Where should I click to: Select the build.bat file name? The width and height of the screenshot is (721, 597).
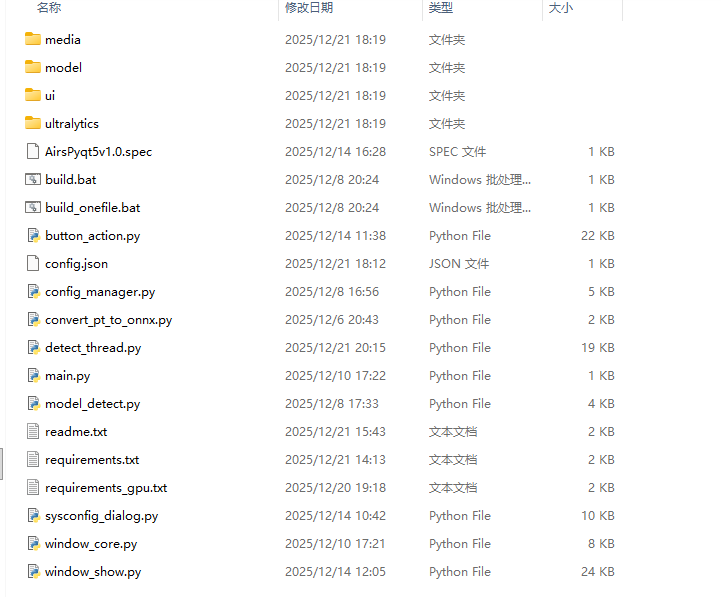(x=71, y=180)
